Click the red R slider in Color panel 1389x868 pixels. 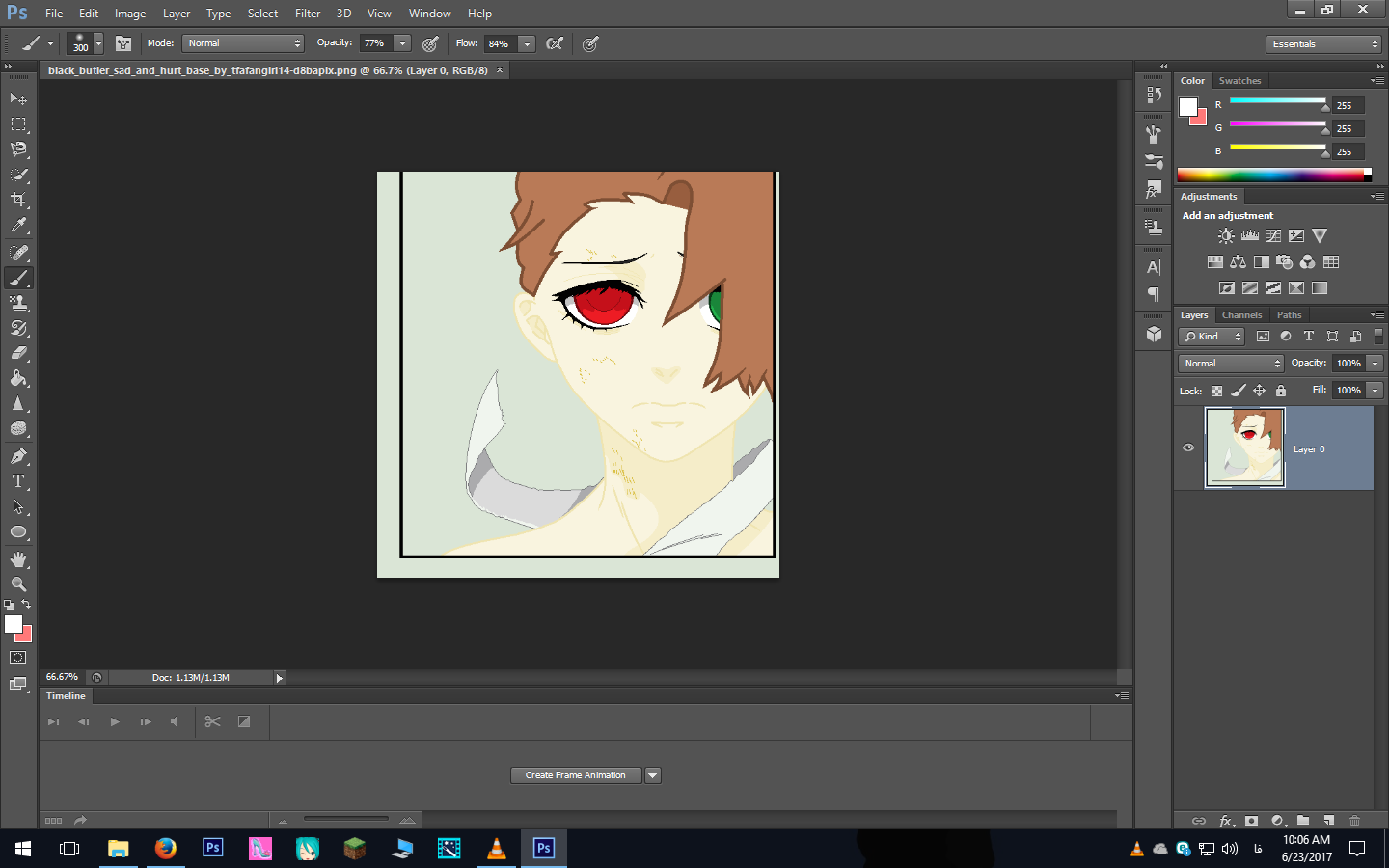(1278, 101)
